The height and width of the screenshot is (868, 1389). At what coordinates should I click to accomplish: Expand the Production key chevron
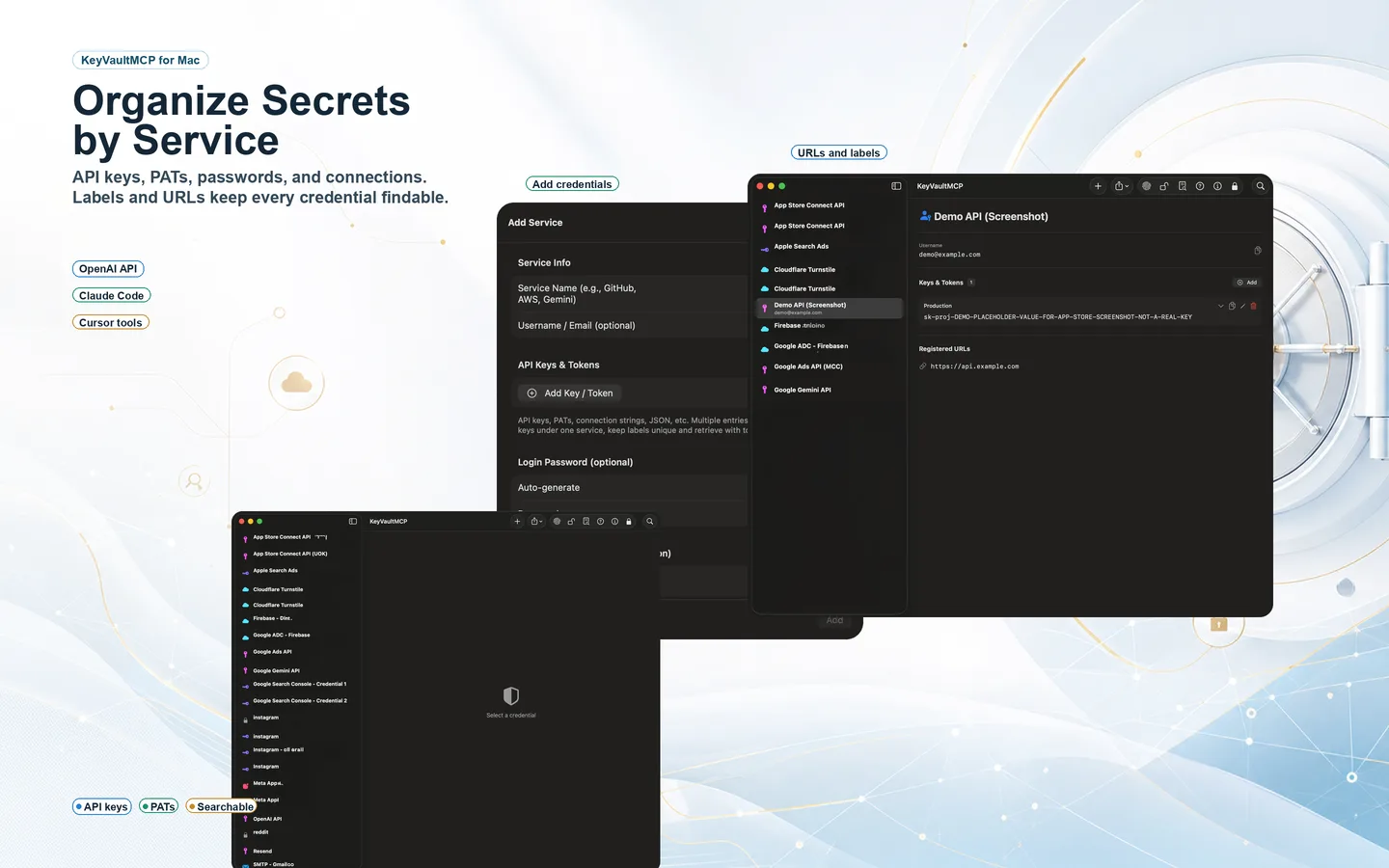(1221, 306)
